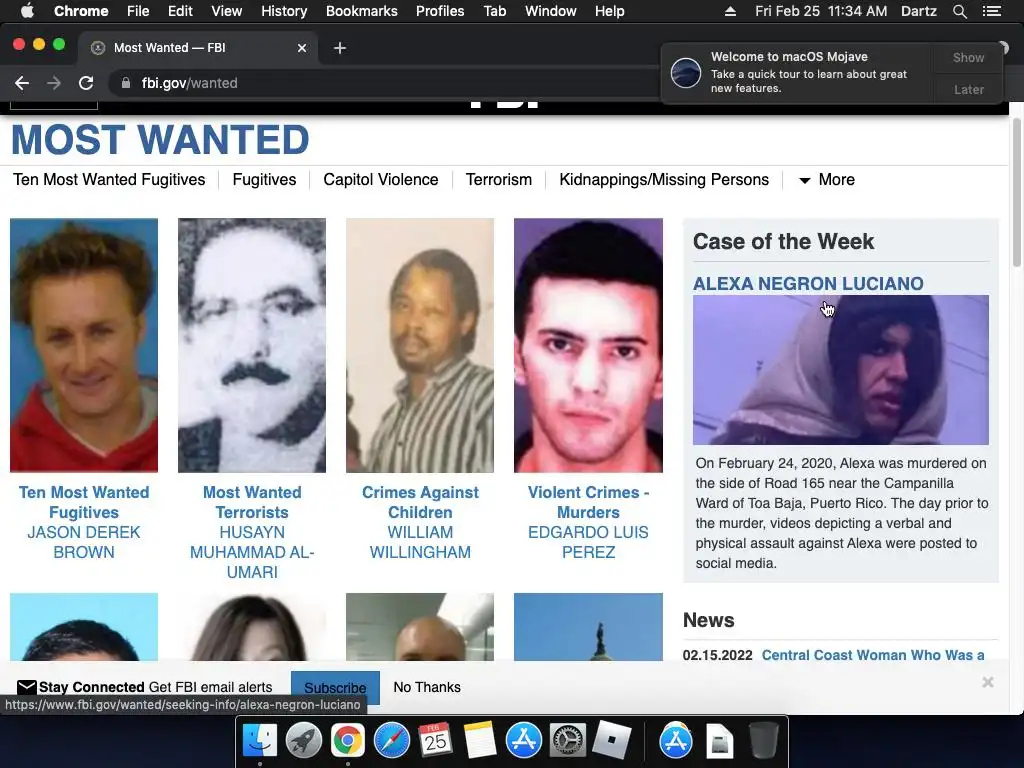Open Alexa Negron Luciano case image
This screenshot has width=1024, height=768.
(x=841, y=370)
